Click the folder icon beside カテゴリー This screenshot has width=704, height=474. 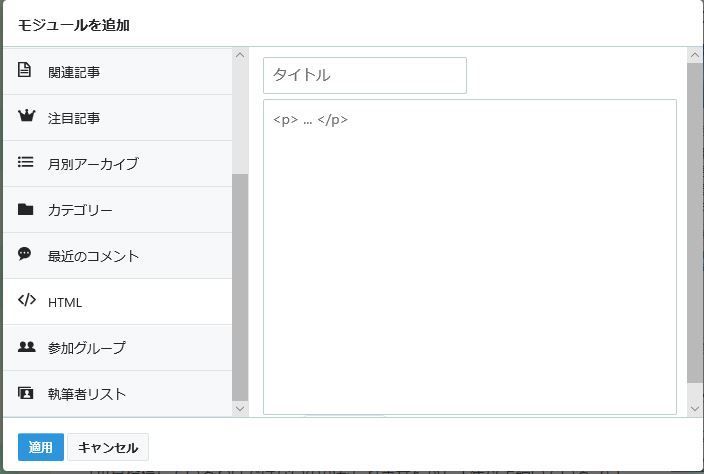point(26,209)
